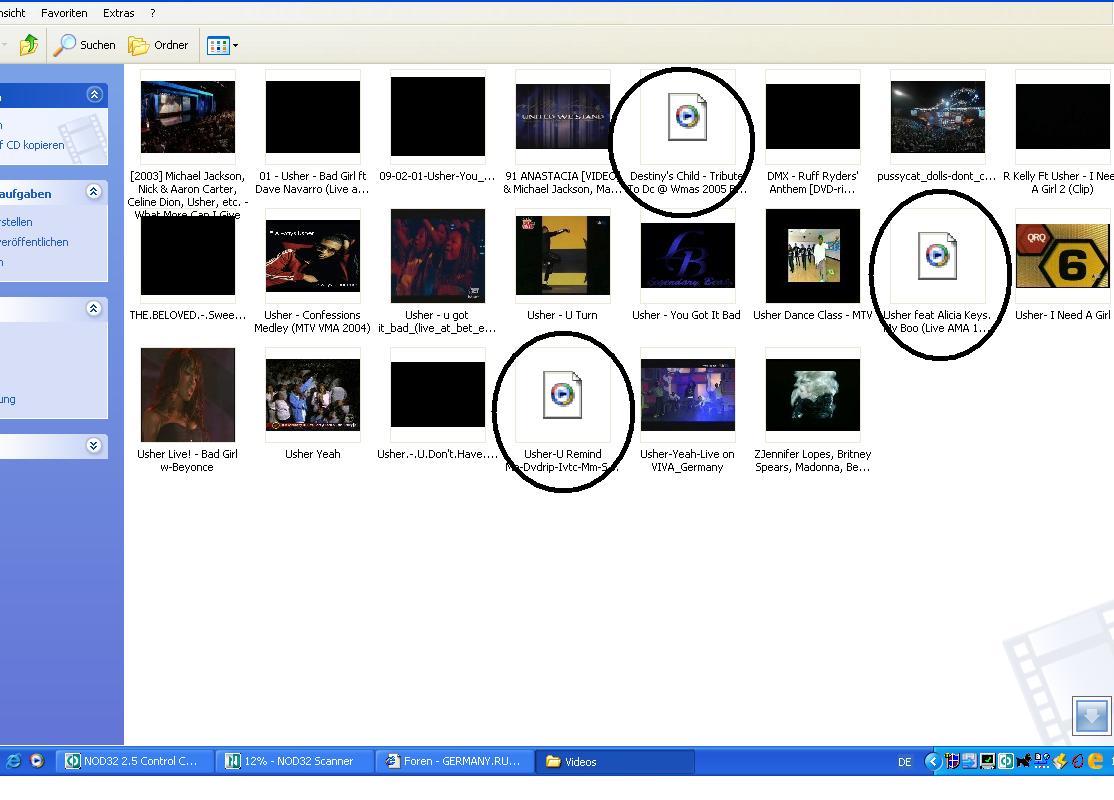Click the shield icon in the system tray
Image resolution: width=1114 pixels, height=800 pixels.
pyautogui.click(x=952, y=762)
